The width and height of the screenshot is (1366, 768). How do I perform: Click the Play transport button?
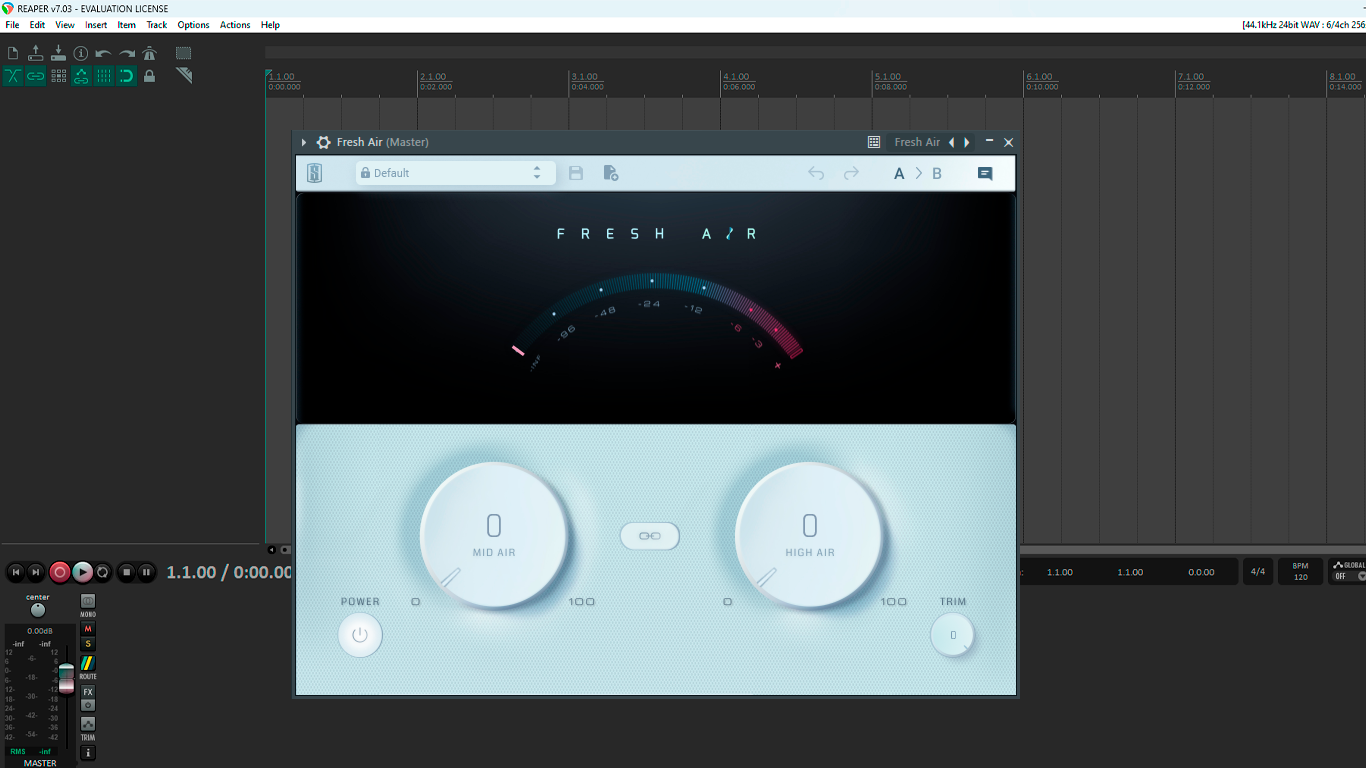(x=82, y=572)
